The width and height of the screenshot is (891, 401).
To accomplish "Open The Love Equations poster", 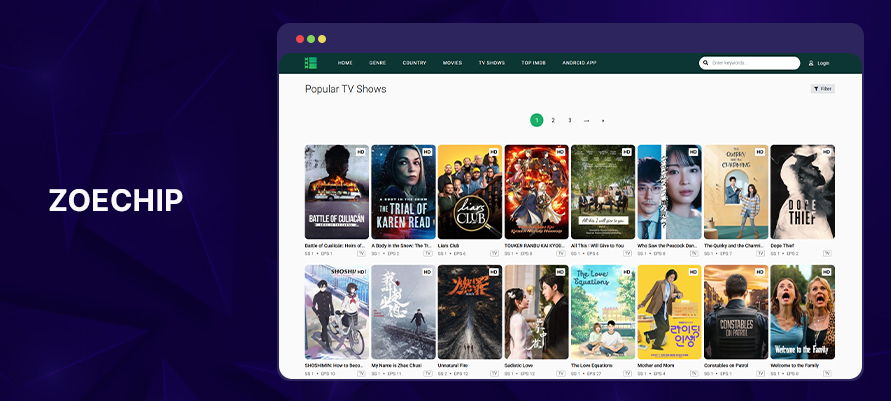I will pyautogui.click(x=603, y=312).
